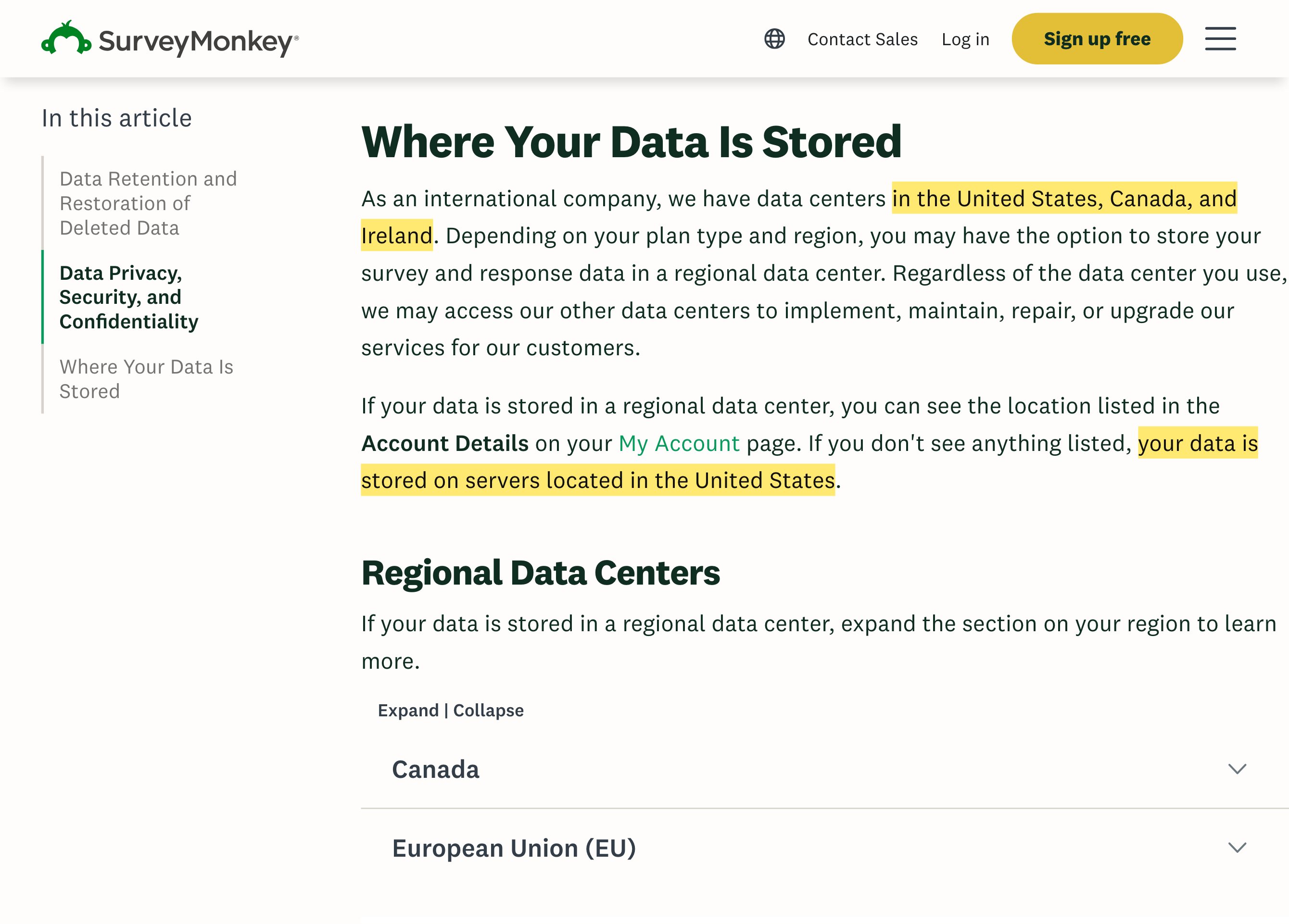The width and height of the screenshot is (1289, 924).
Task: Click Expand to open all sections
Action: [x=408, y=710]
